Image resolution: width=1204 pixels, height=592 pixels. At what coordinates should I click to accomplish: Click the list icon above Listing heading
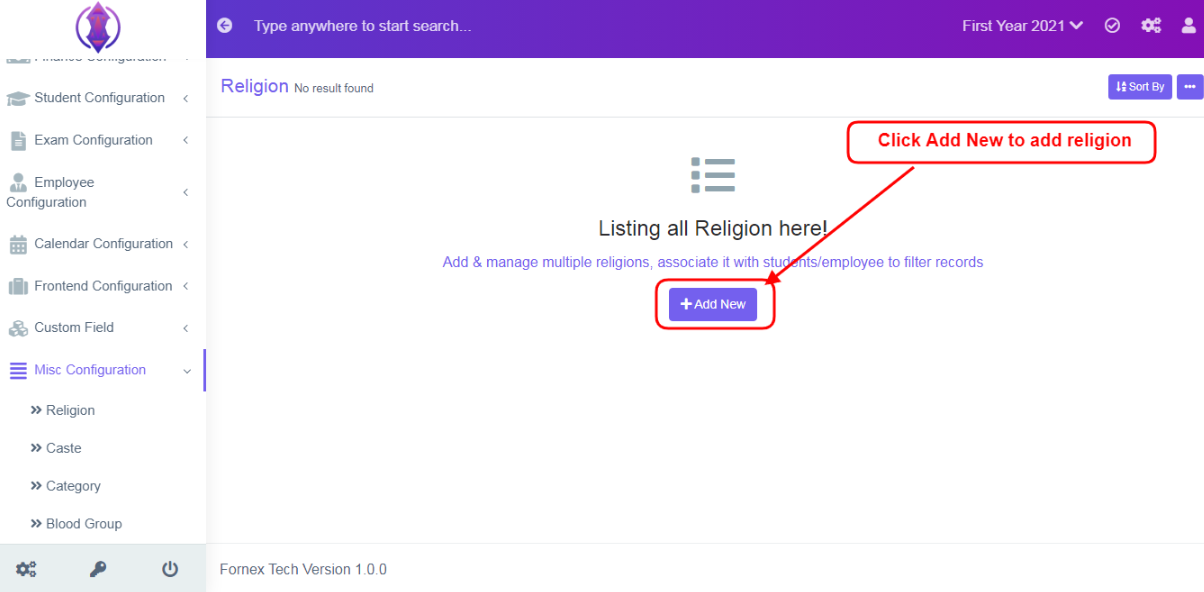pyautogui.click(x=713, y=175)
